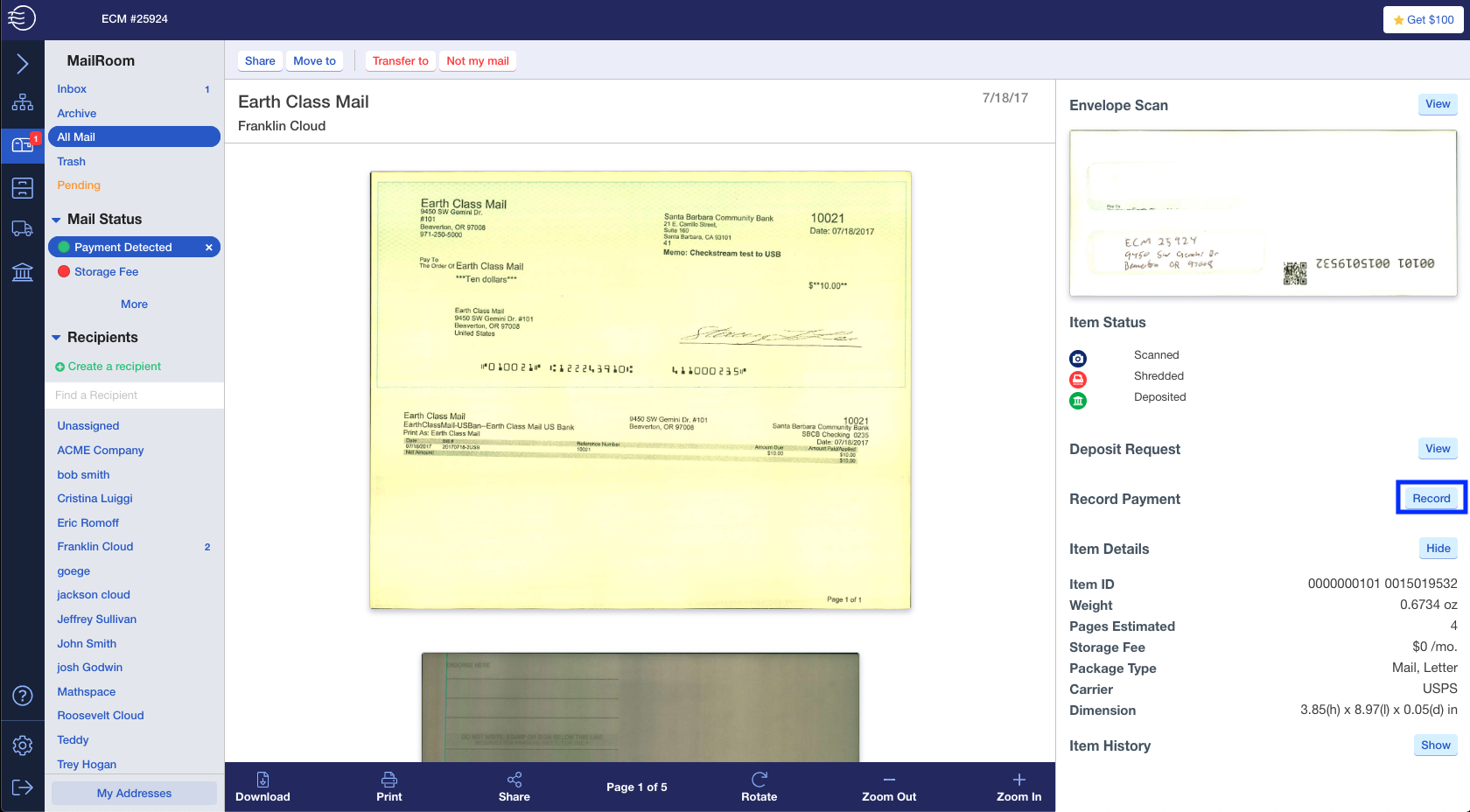Select Franklin Cloud recipient
The height and width of the screenshot is (812, 1470).
pos(95,547)
